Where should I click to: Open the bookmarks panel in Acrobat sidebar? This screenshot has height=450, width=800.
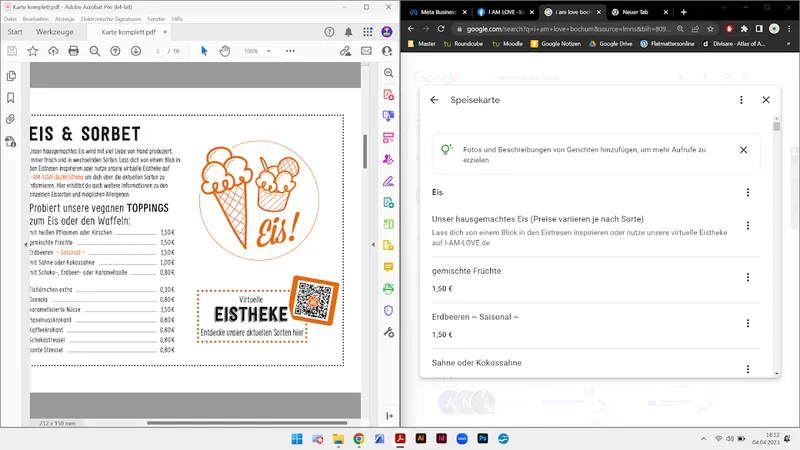coord(11,97)
